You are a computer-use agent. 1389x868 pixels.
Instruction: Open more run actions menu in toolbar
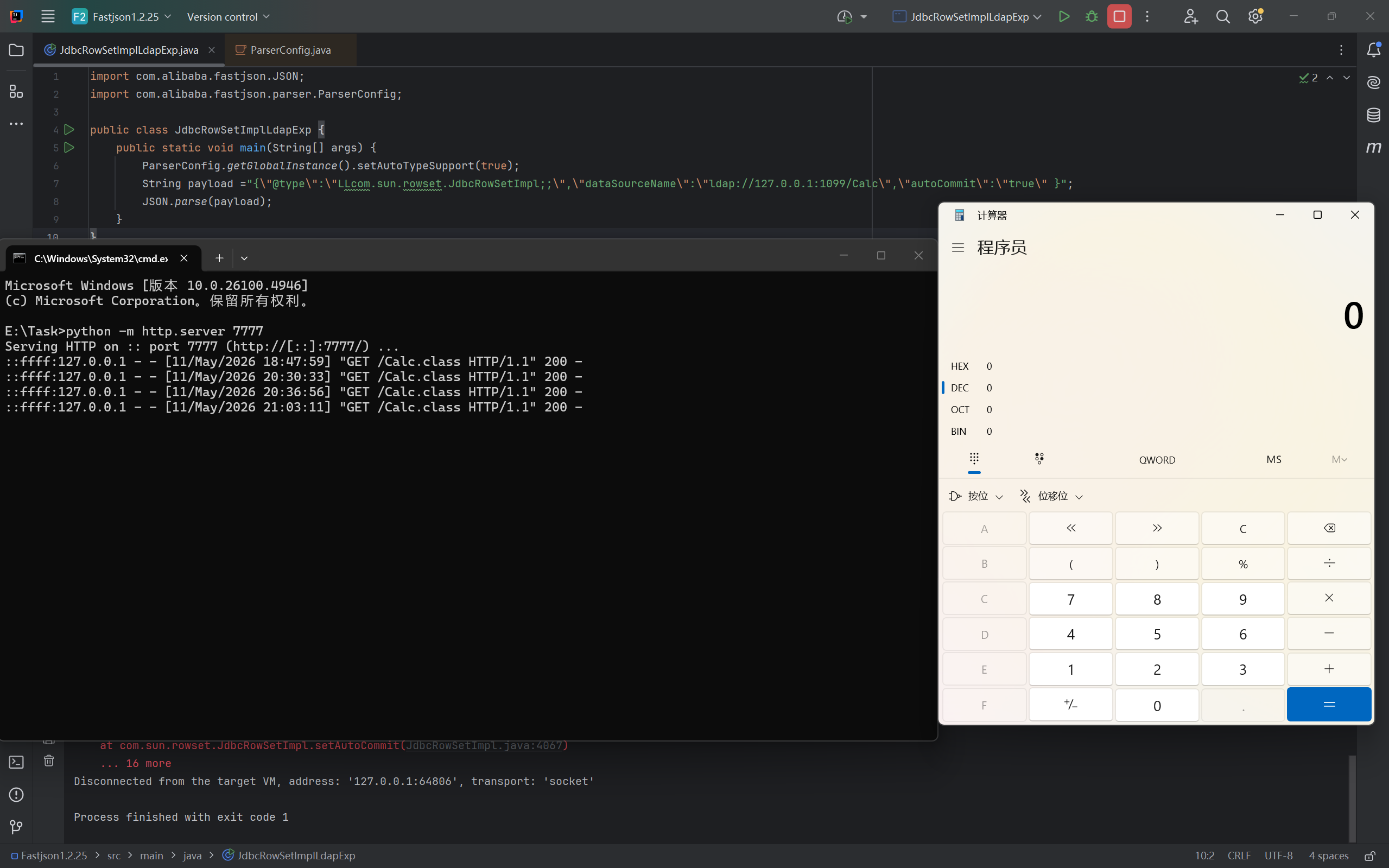[1147, 17]
